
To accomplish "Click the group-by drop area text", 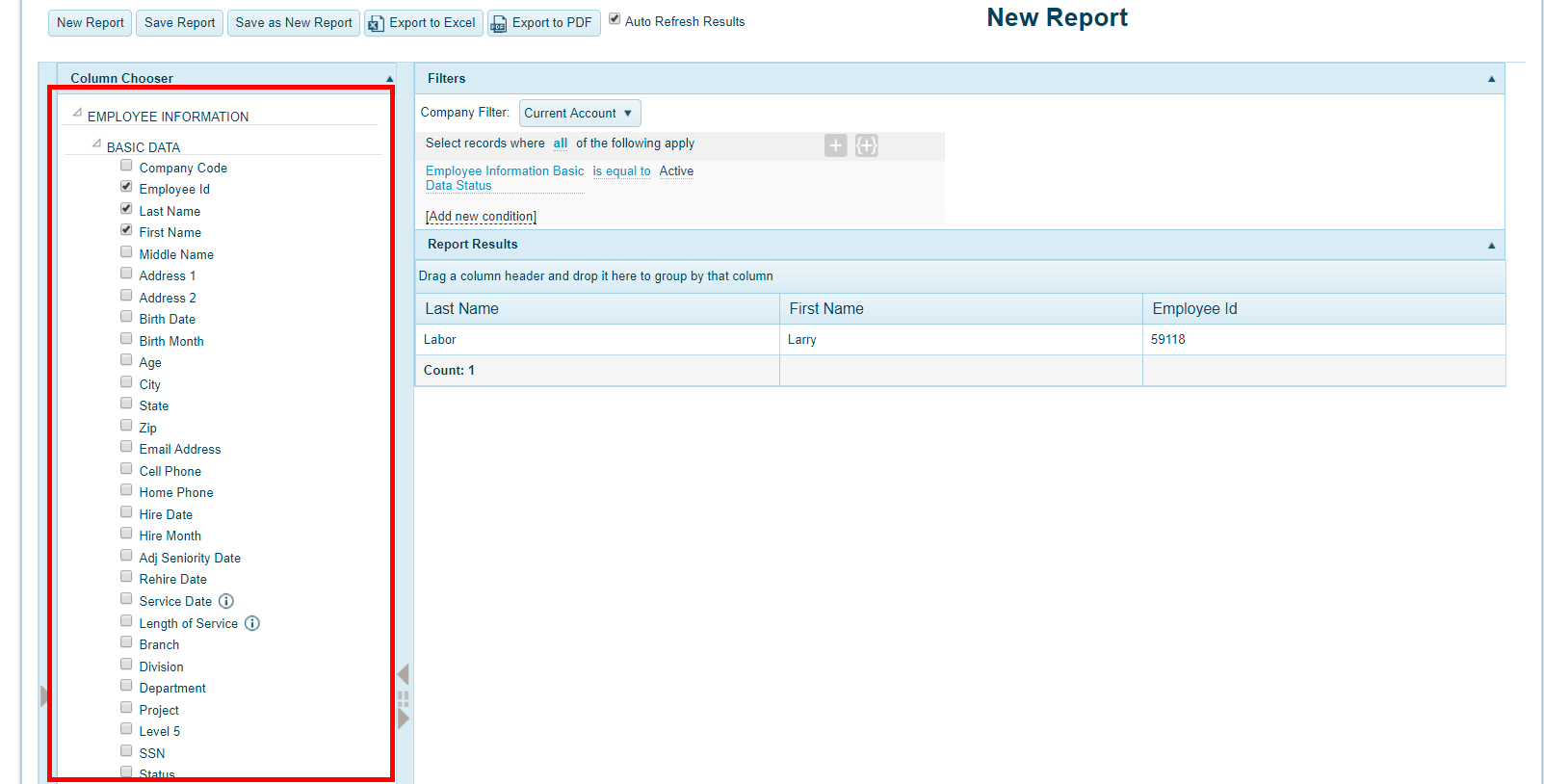I will coord(595,276).
